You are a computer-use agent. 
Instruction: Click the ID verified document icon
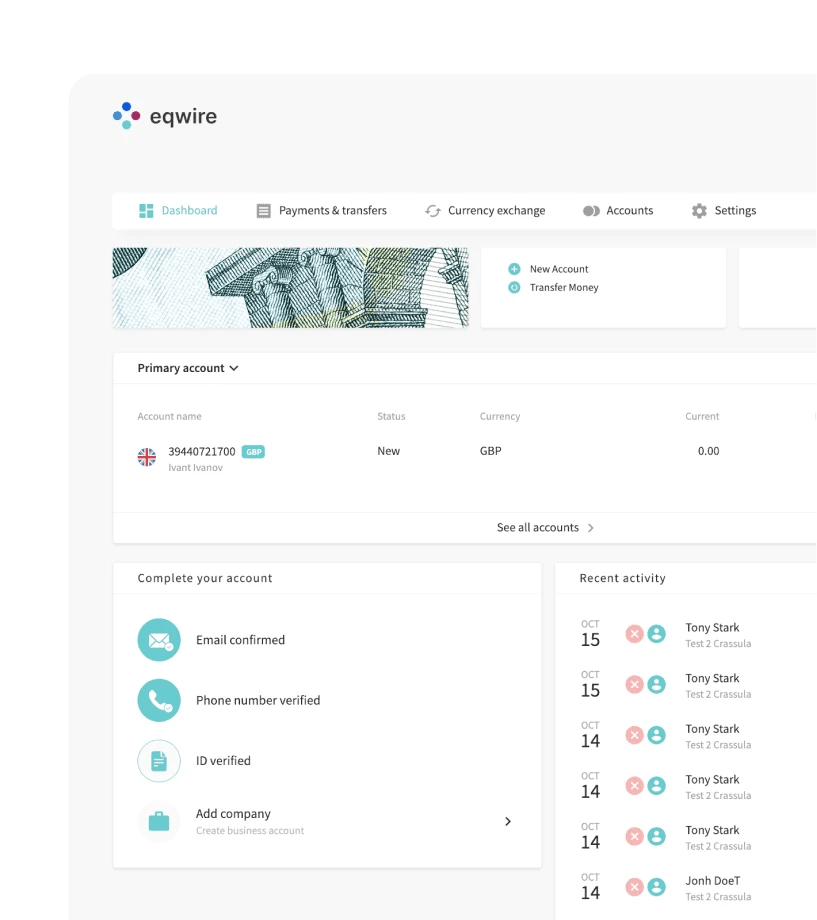point(159,761)
